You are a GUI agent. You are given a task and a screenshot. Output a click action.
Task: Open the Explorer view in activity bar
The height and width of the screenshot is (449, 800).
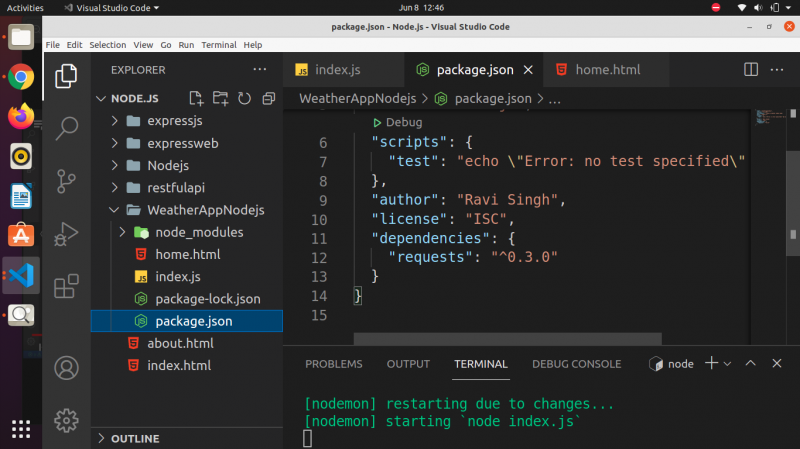pyautogui.click(x=66, y=76)
